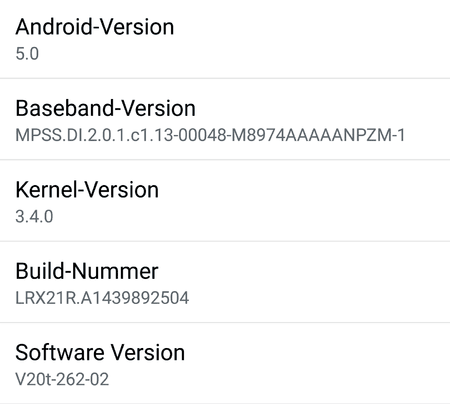Click the word Version in Android-Version
Viewport: 450px width, 404px height.
(137, 27)
